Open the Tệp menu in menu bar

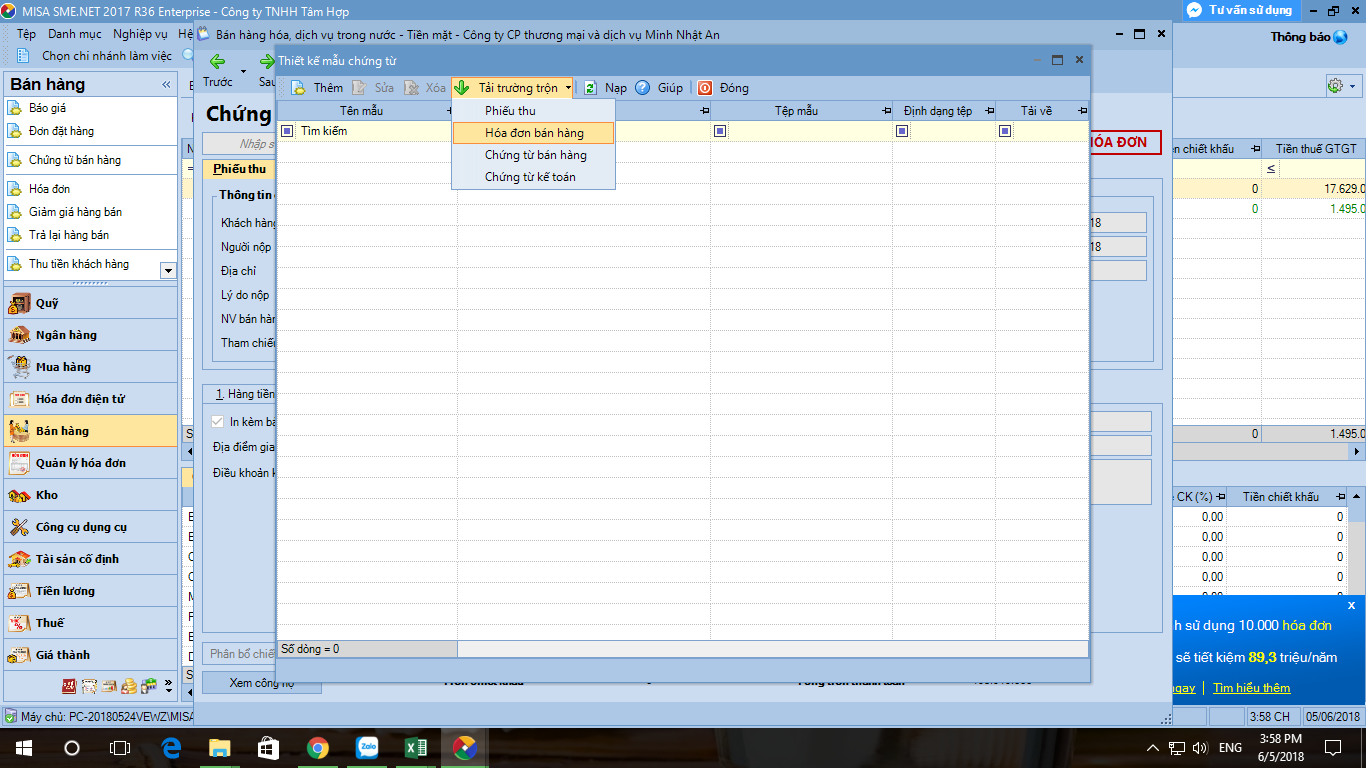[27, 34]
